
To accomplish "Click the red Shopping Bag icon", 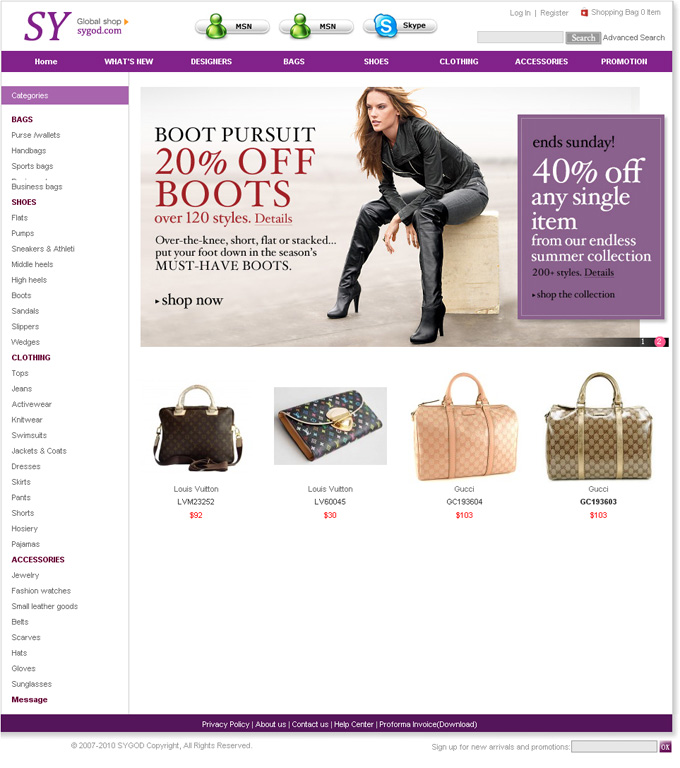I will 584,13.
